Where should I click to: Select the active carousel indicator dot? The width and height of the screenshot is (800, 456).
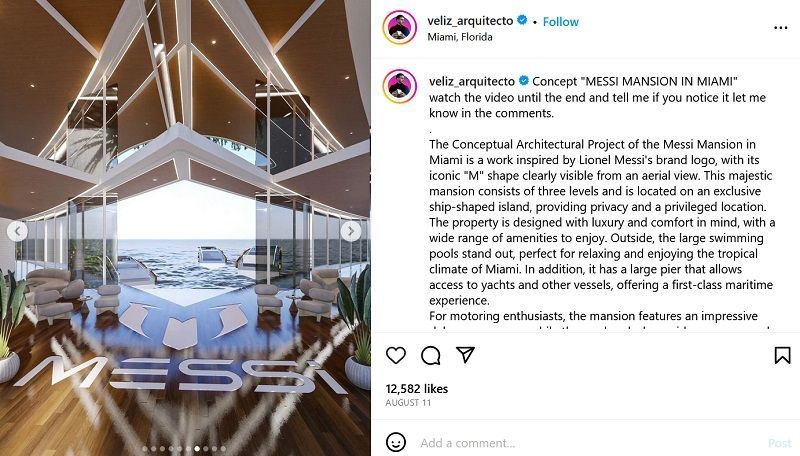[197, 449]
